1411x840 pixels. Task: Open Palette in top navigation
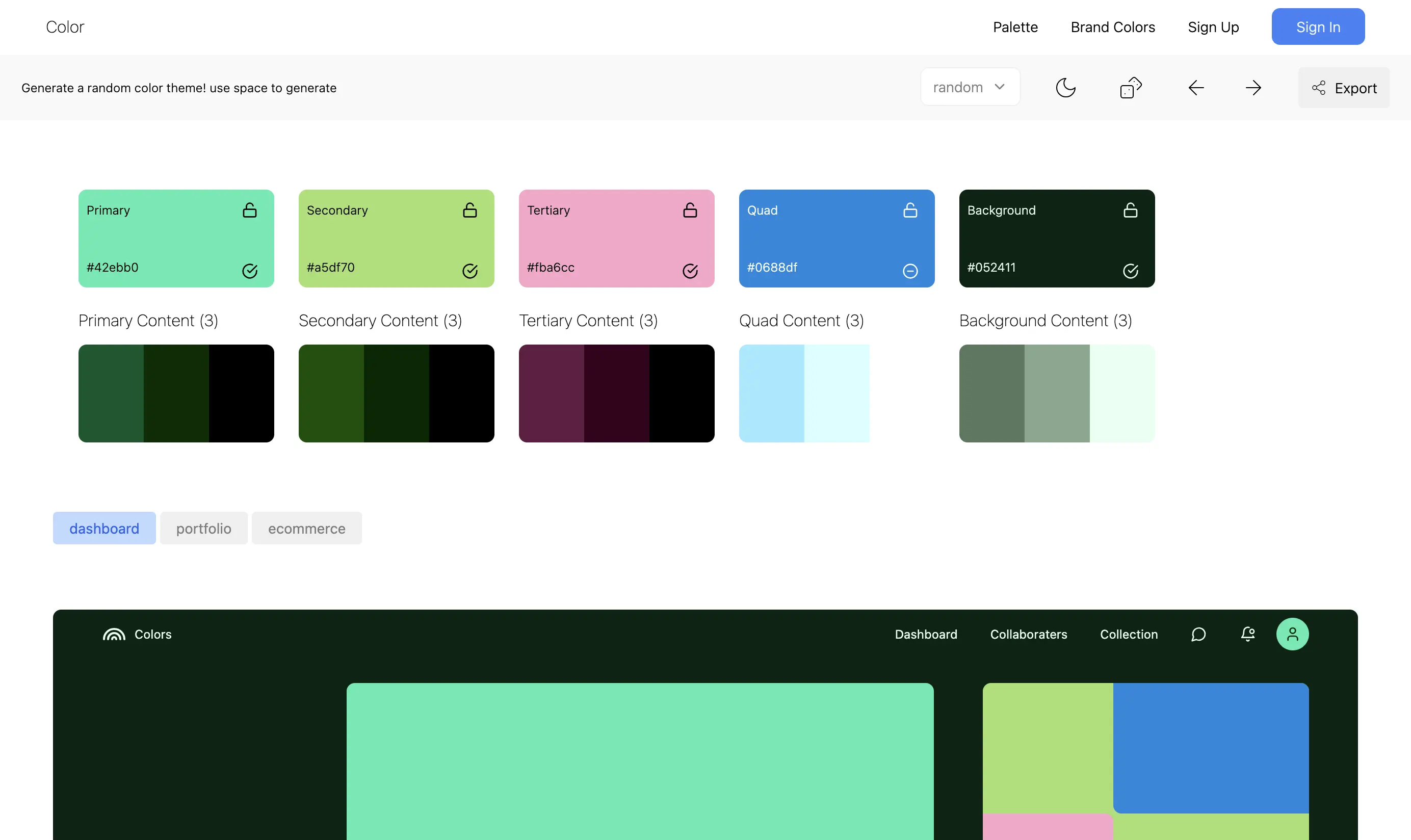click(1015, 27)
